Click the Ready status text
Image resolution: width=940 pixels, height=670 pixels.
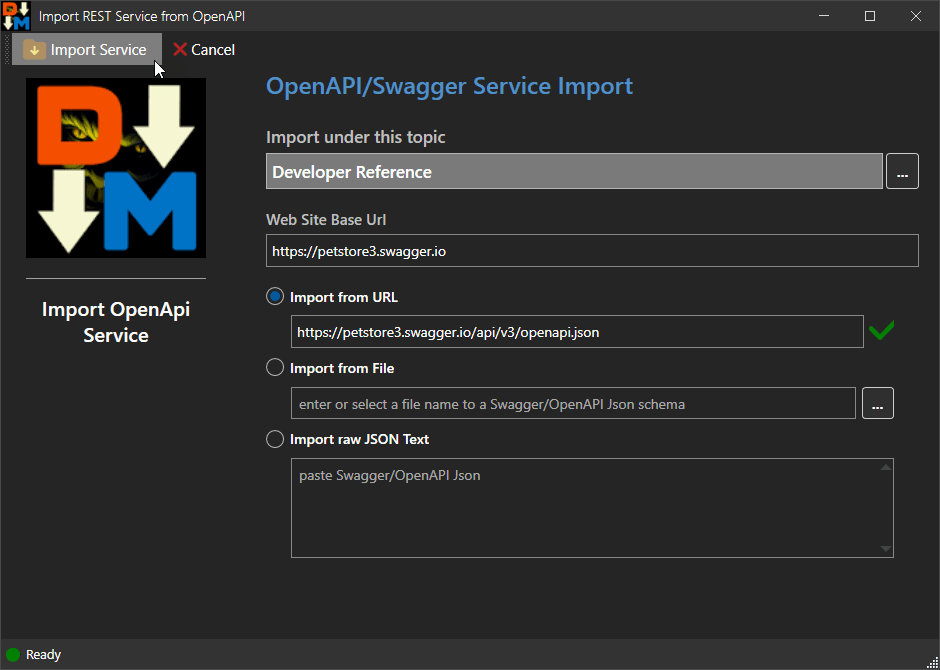(43, 654)
